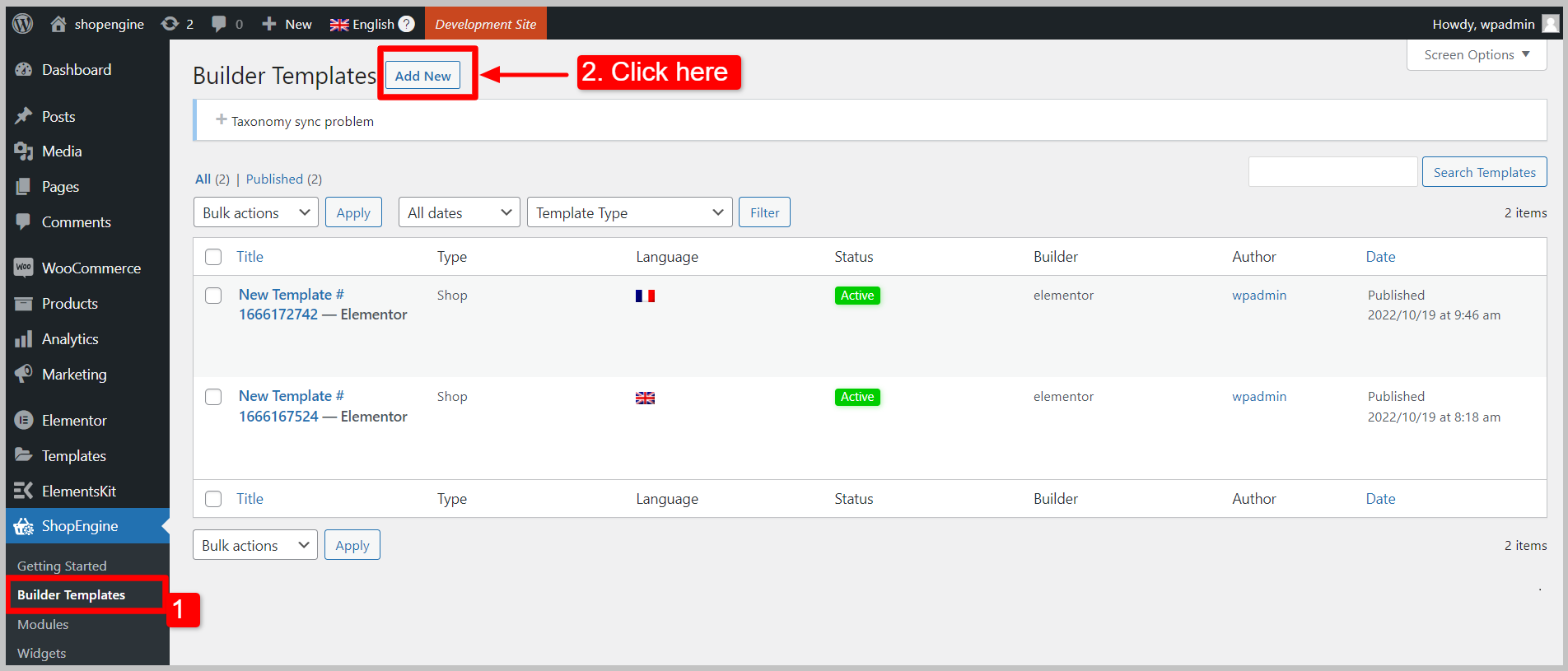This screenshot has width=1568, height=671.
Task: Click the Media sidebar icon
Action: point(23,151)
